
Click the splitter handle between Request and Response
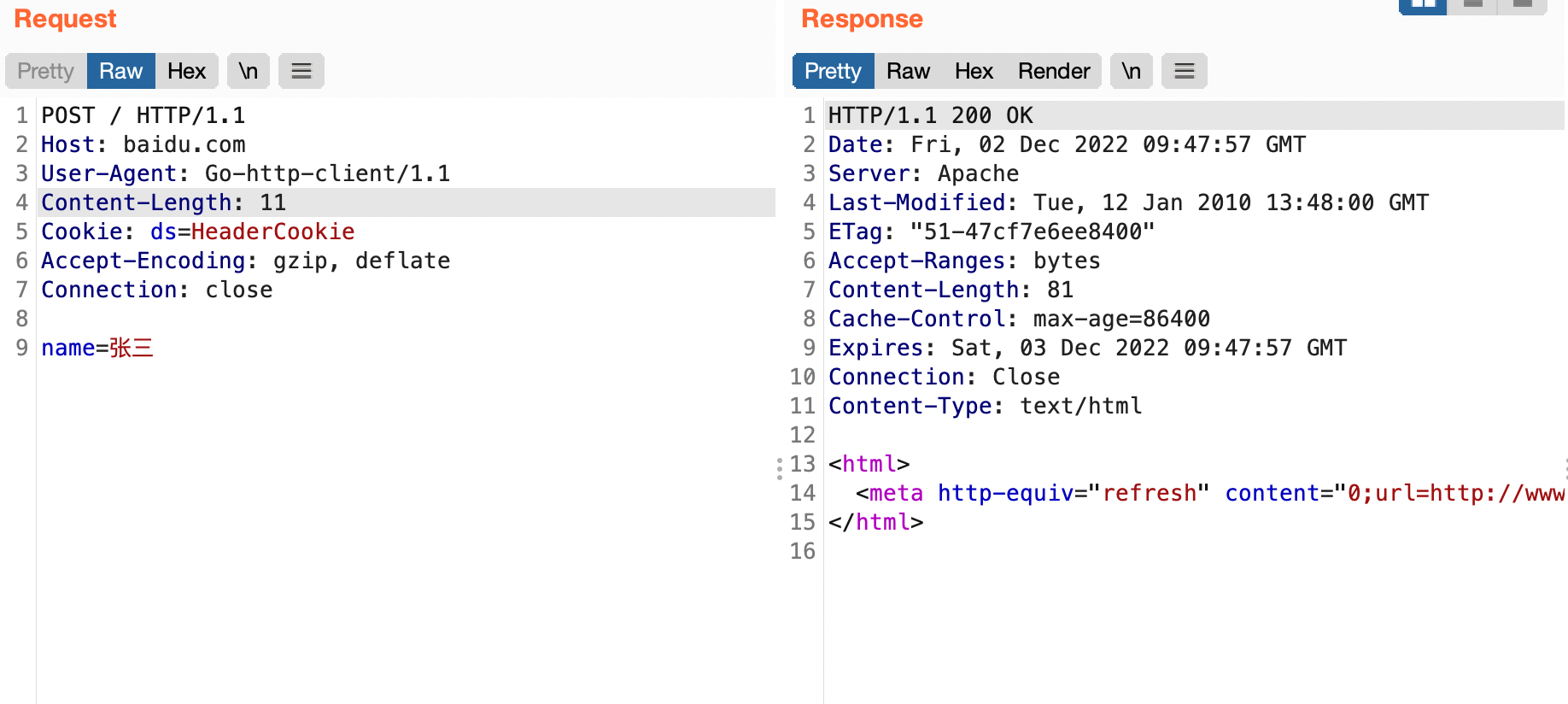pyautogui.click(x=780, y=468)
